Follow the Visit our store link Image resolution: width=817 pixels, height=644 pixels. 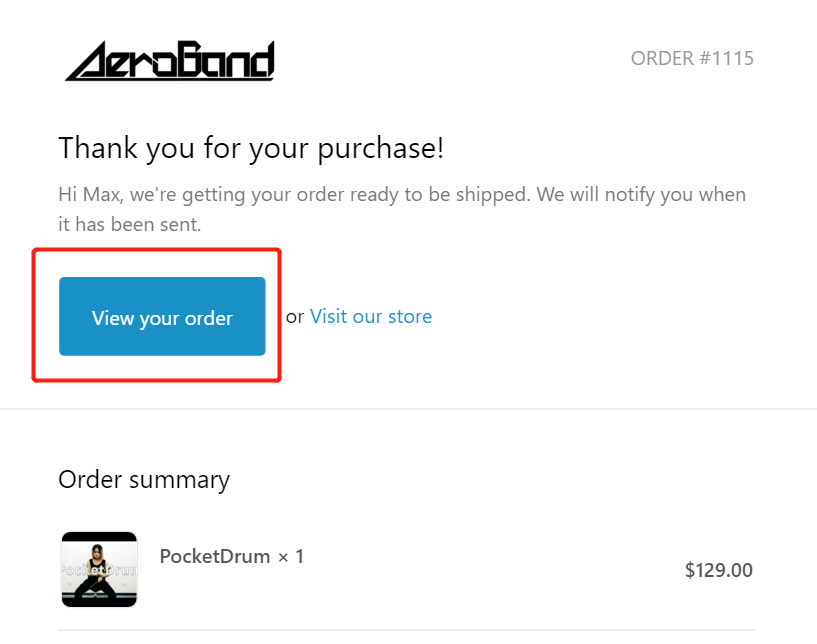coord(371,316)
